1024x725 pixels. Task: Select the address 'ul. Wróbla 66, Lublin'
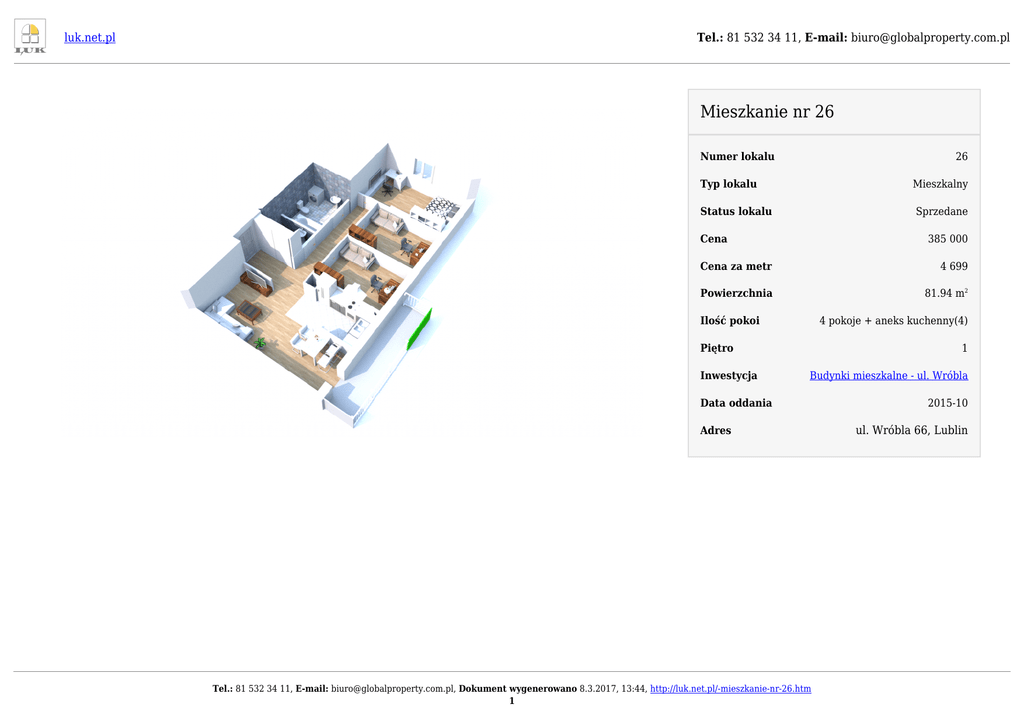(x=911, y=431)
